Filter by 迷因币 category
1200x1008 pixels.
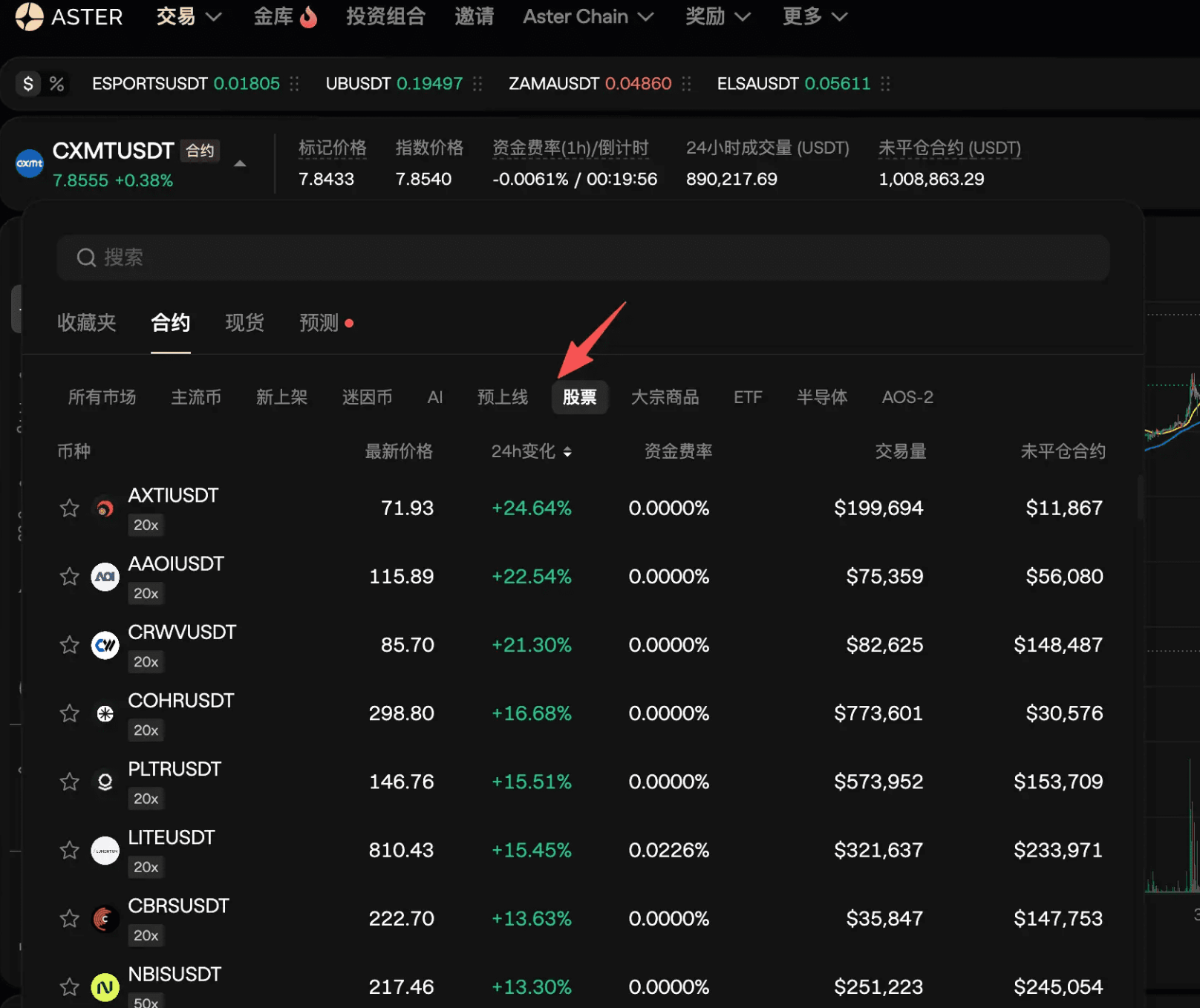coord(367,398)
